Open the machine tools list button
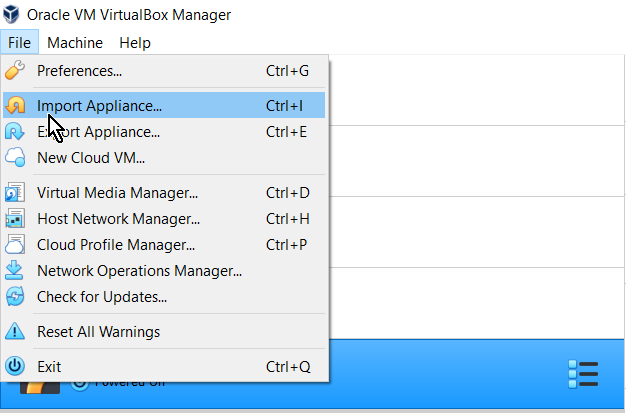 pos(582,374)
